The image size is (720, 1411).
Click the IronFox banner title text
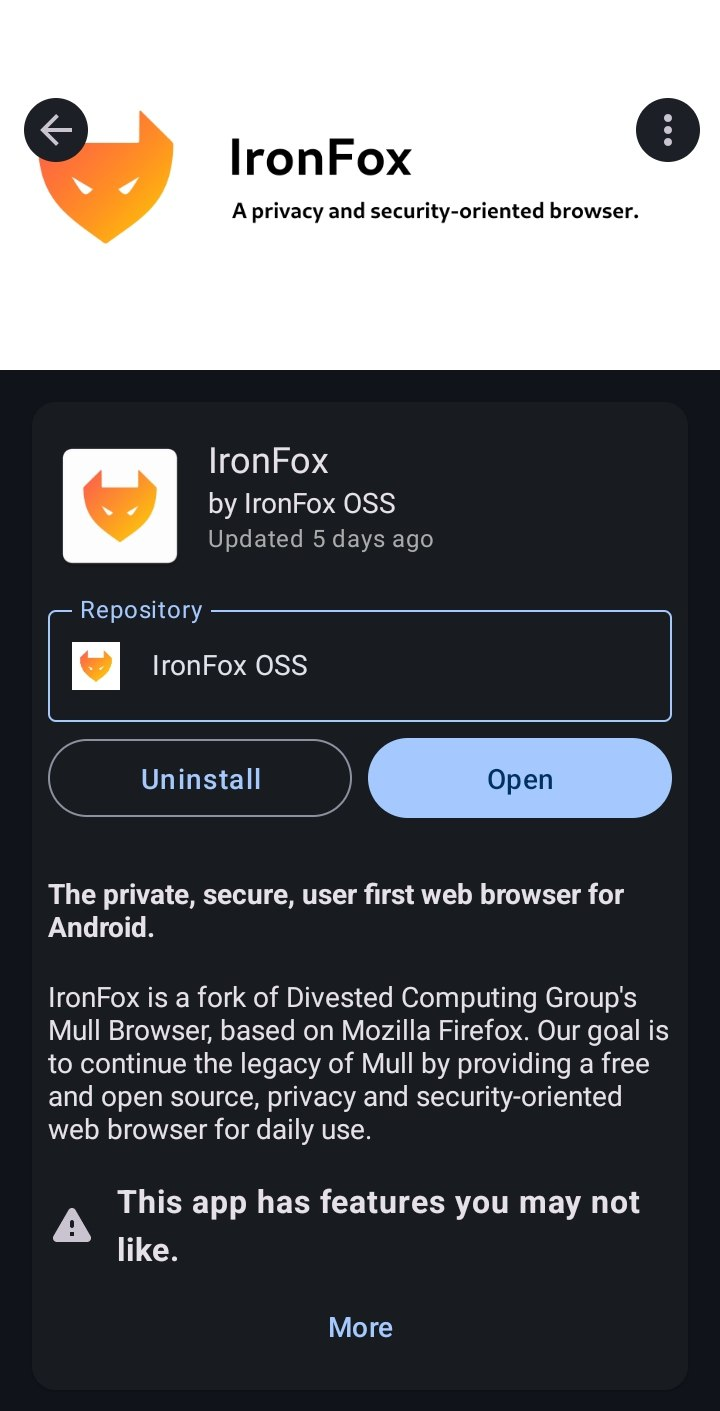coord(320,159)
